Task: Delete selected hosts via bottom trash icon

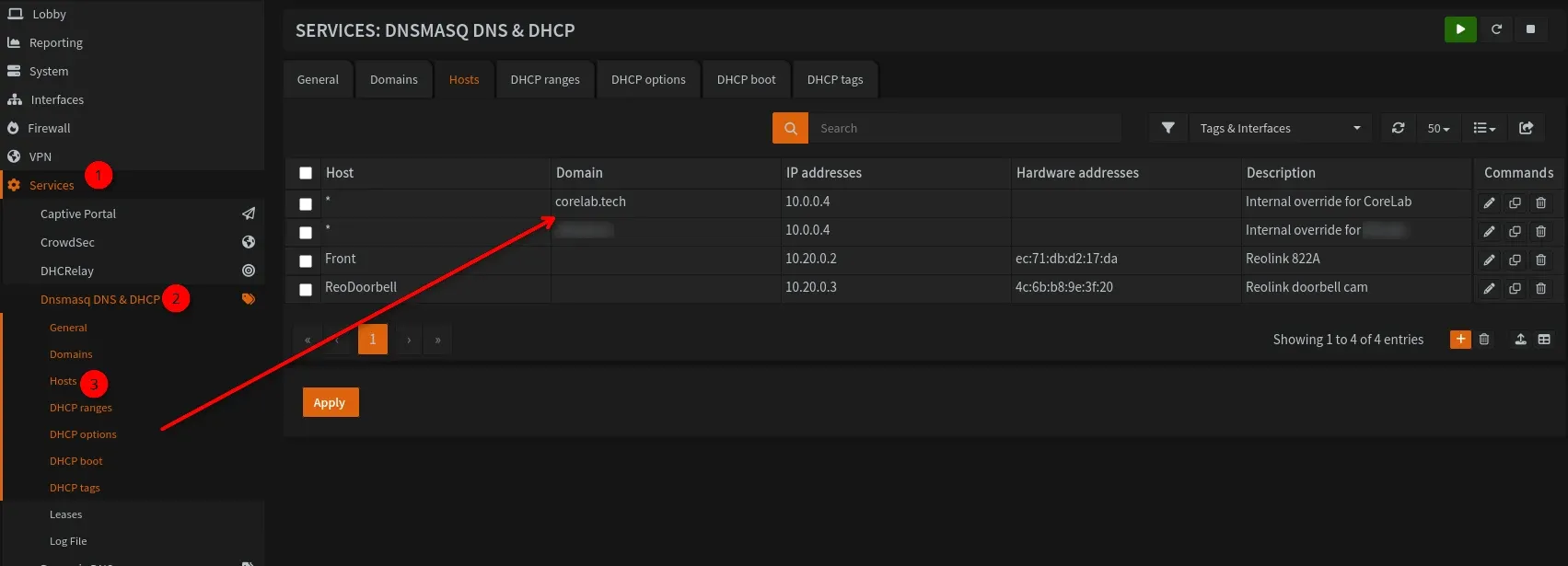Action: (1484, 340)
